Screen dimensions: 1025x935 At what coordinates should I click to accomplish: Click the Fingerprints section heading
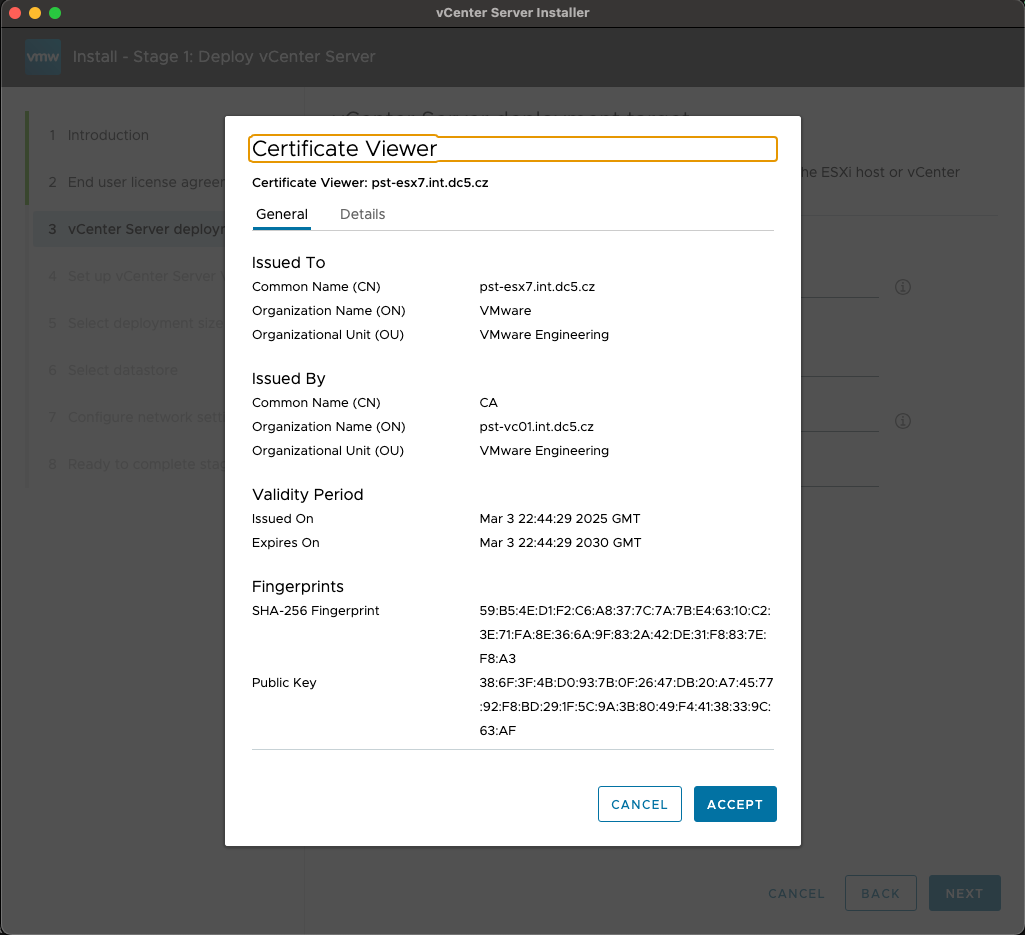[297, 587]
